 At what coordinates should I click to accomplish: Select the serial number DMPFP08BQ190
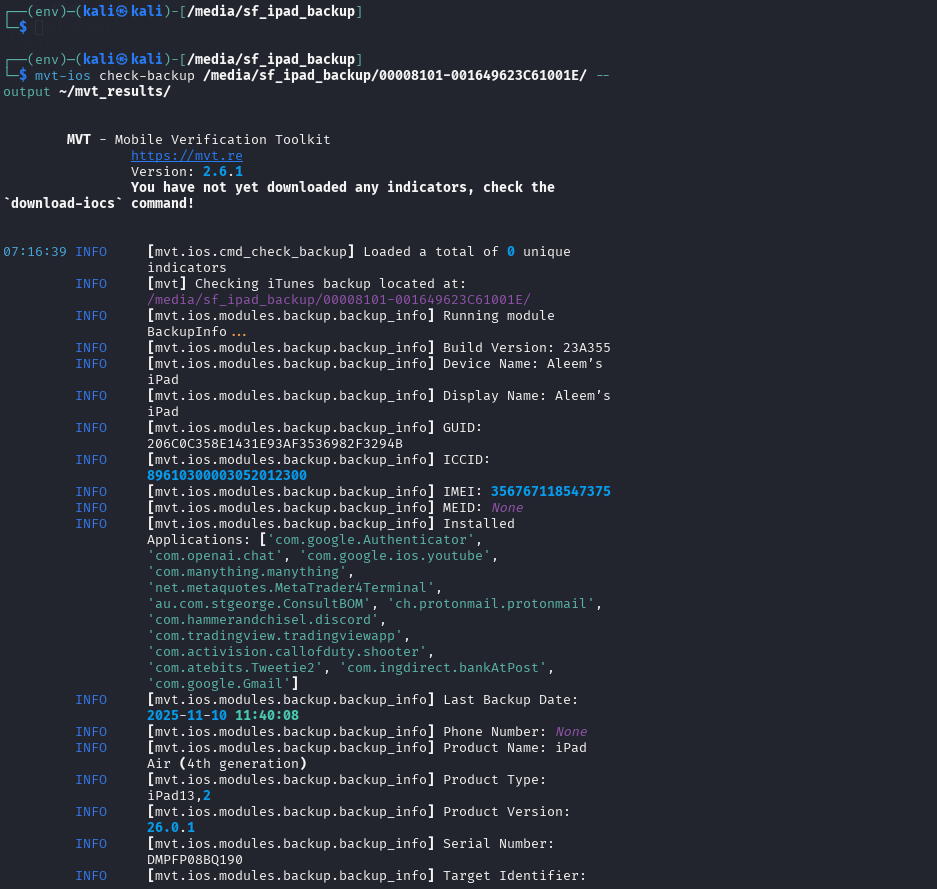pos(194,859)
